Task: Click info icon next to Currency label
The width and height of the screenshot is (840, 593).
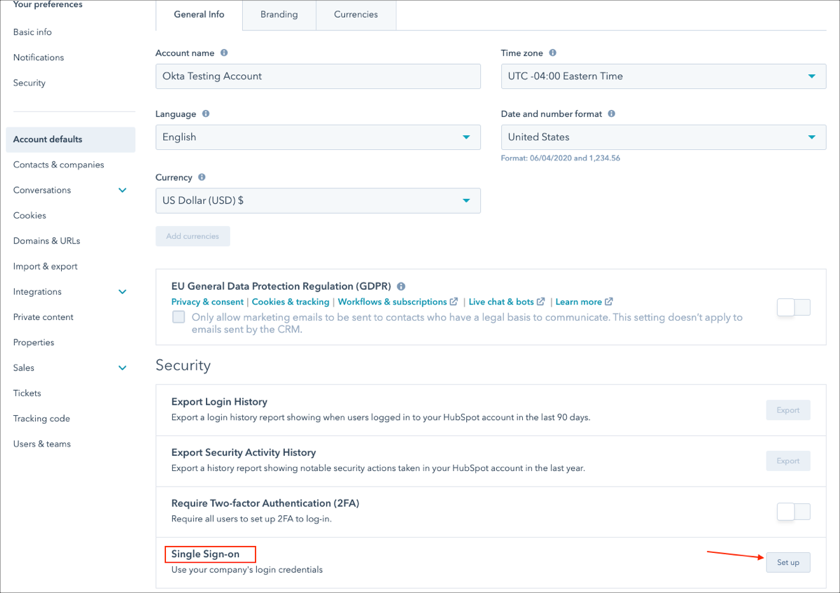Action: point(201,177)
